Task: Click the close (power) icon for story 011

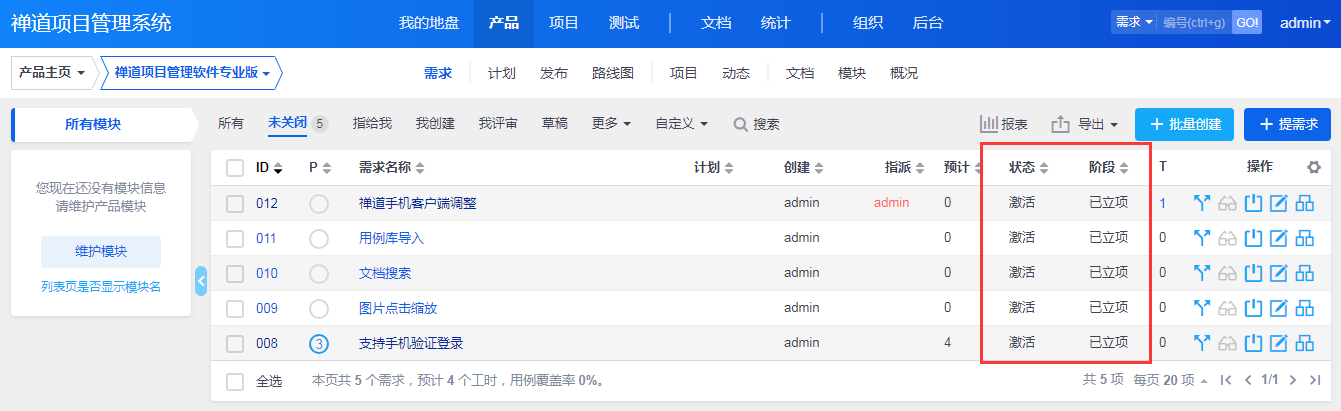Action: (1254, 238)
